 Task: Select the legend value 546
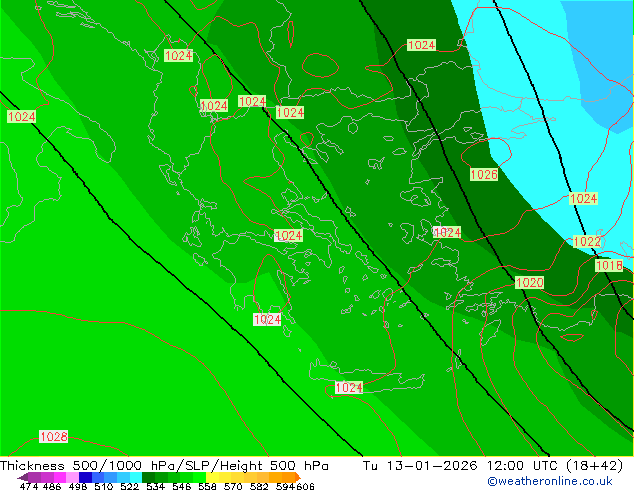pos(182,486)
